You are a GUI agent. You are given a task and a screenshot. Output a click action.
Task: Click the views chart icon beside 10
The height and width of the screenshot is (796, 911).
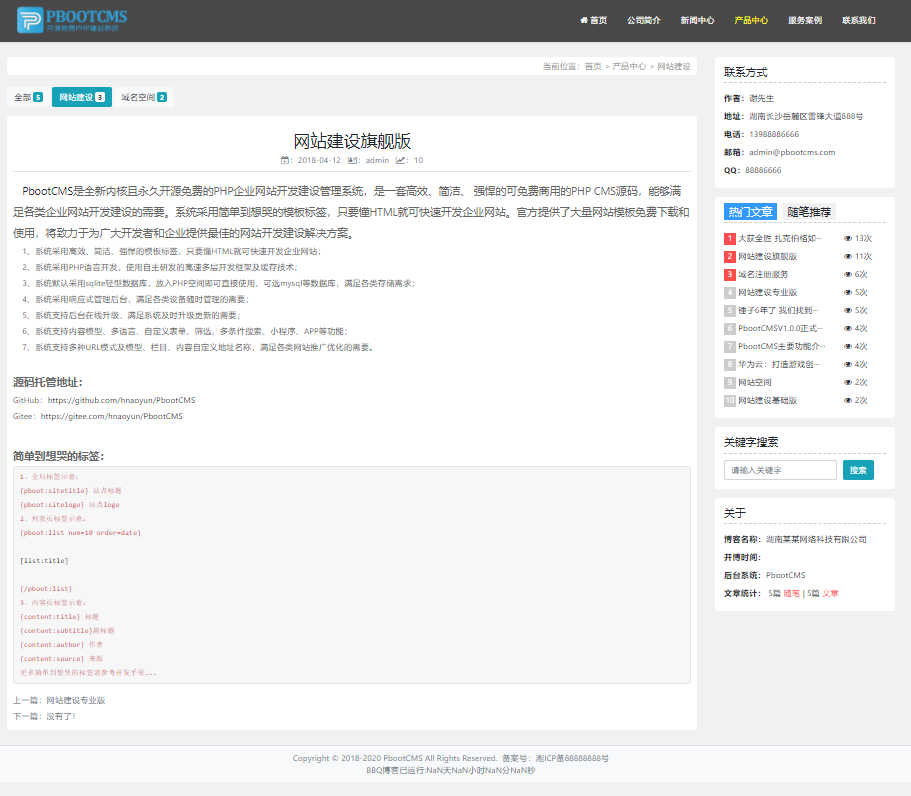tap(400, 160)
